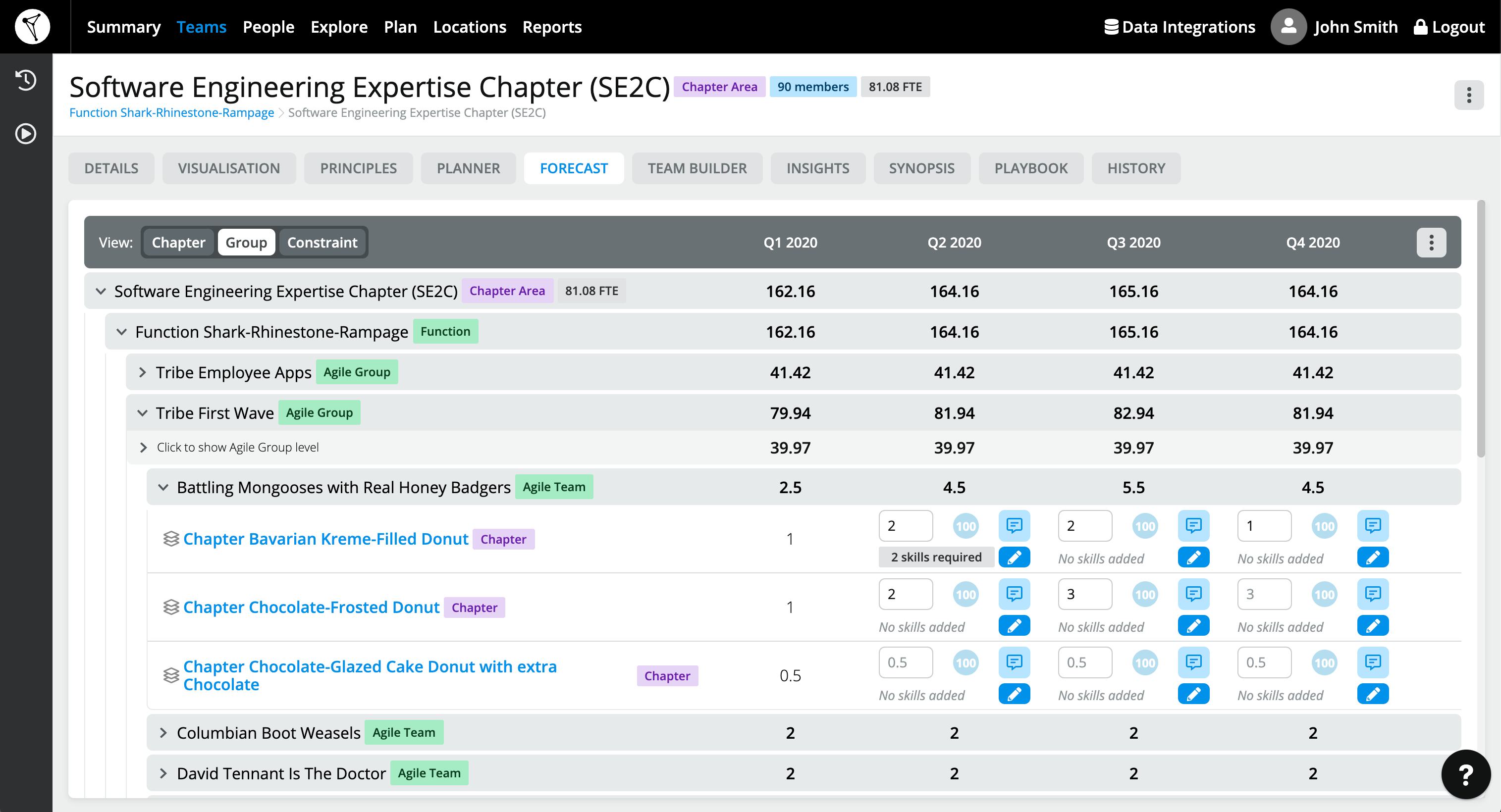Expand the Tribe Employee Apps group

142,372
